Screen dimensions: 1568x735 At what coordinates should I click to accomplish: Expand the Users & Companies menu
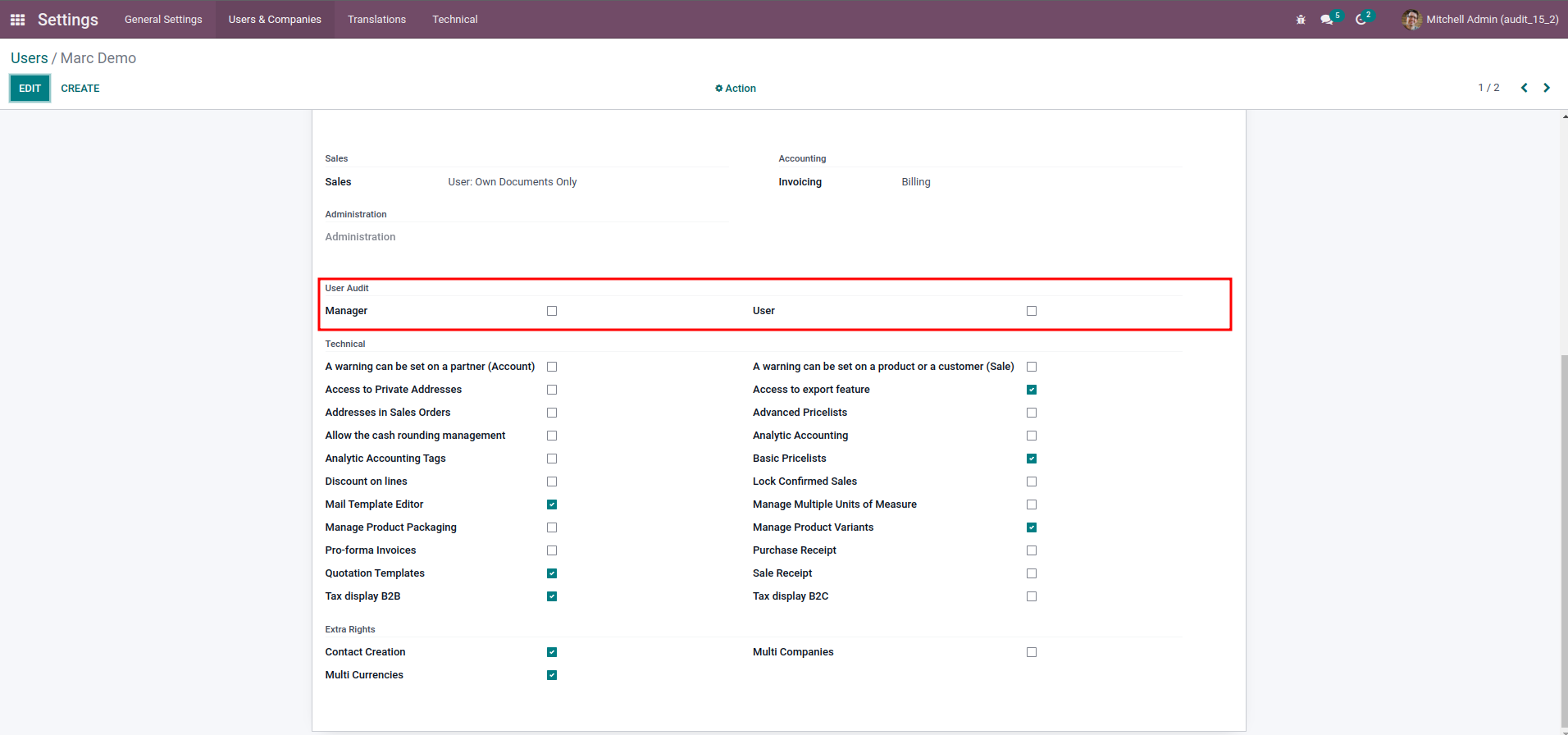click(275, 20)
